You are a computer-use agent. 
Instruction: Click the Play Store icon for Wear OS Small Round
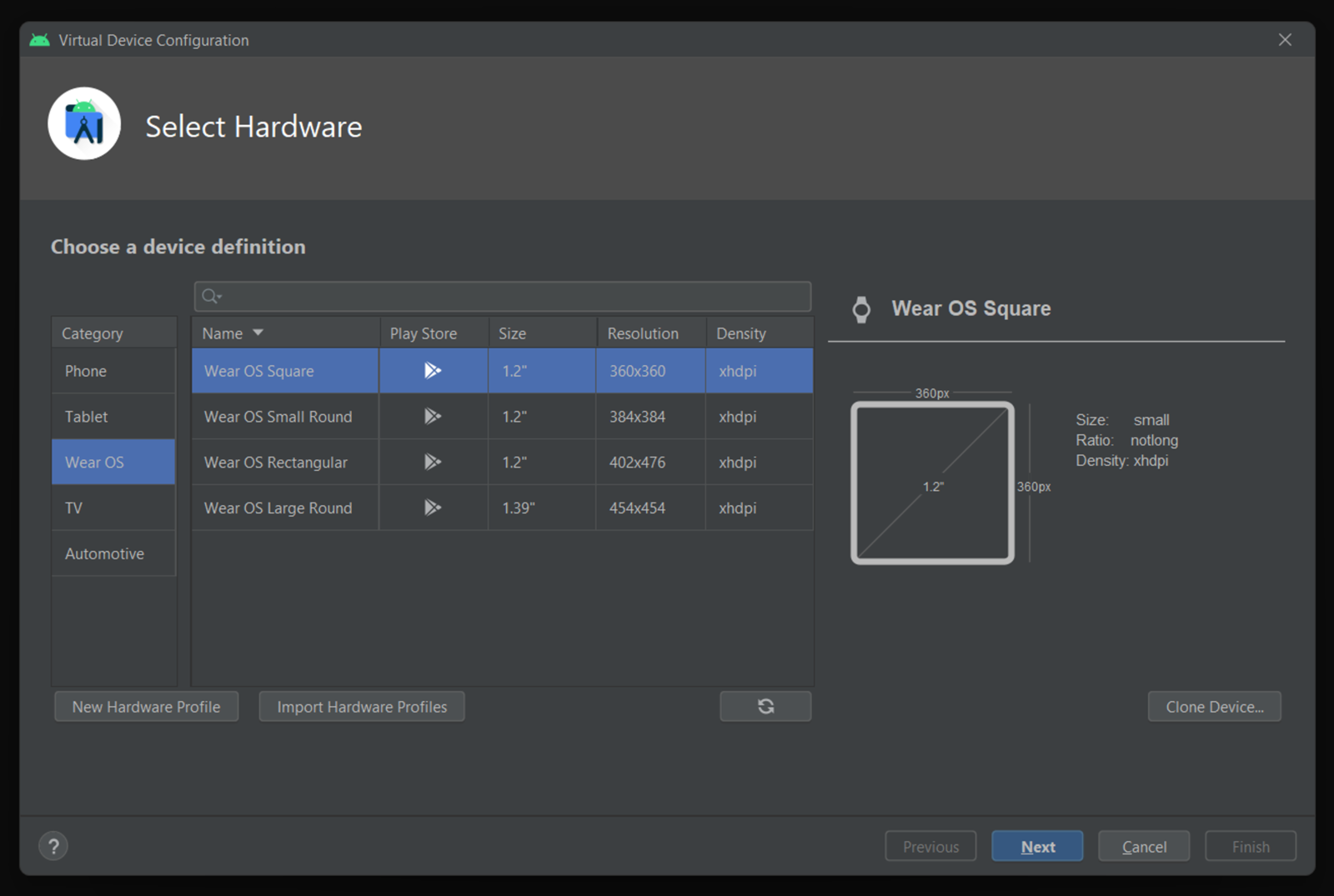pos(433,416)
